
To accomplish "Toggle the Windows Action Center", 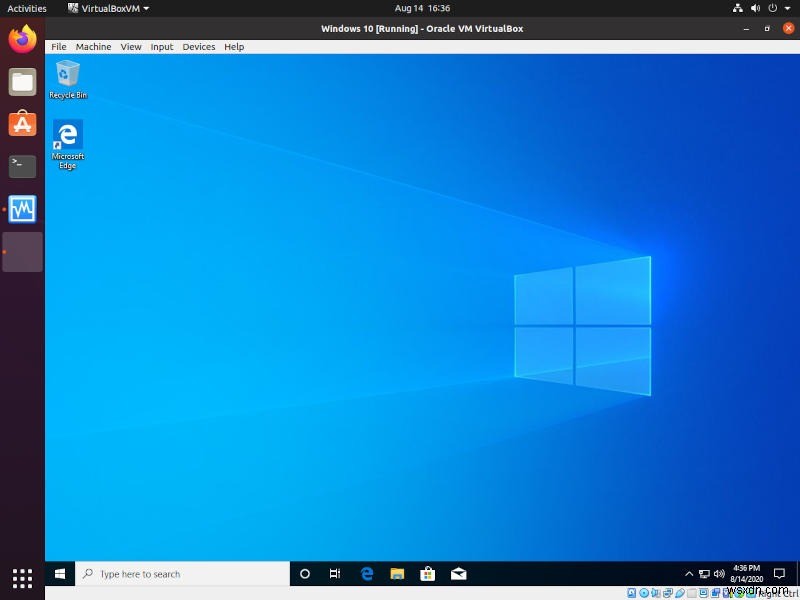I will [779, 573].
